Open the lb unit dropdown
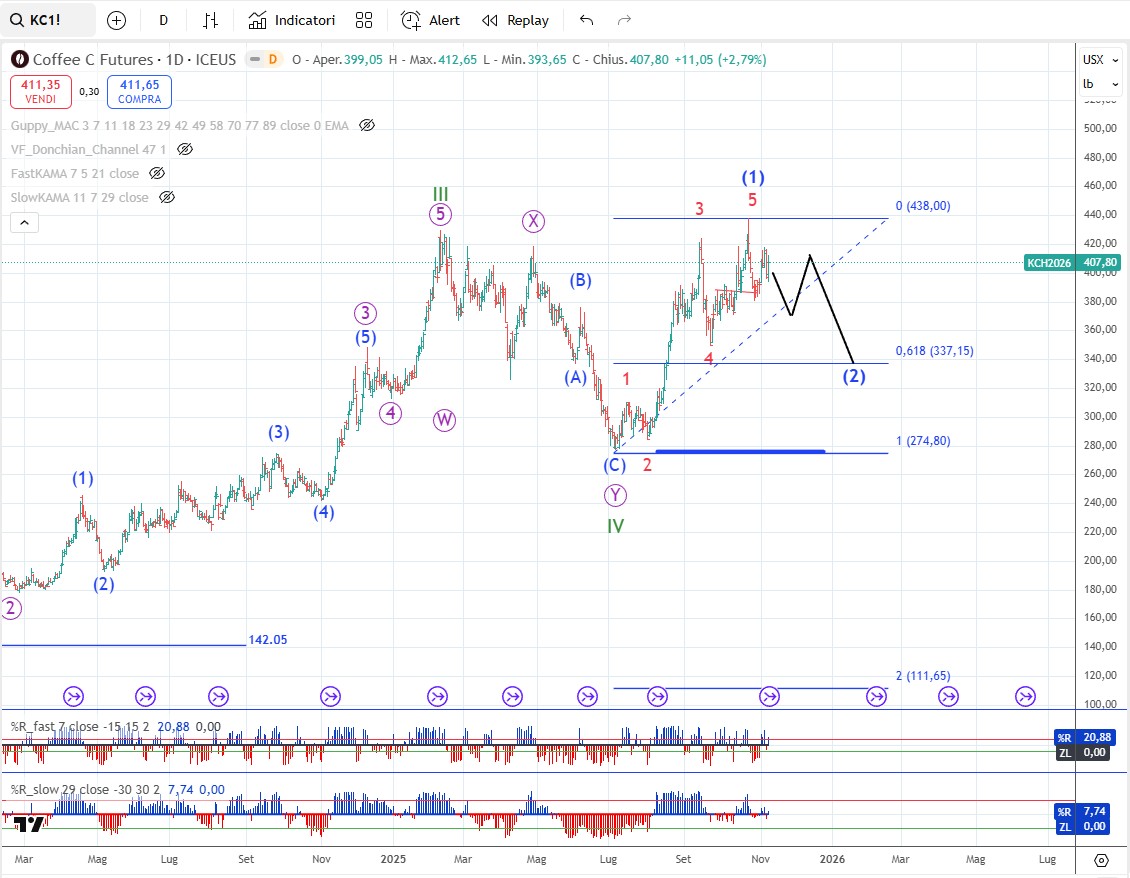Screen dimensions: 1130x878 pos(1100,84)
